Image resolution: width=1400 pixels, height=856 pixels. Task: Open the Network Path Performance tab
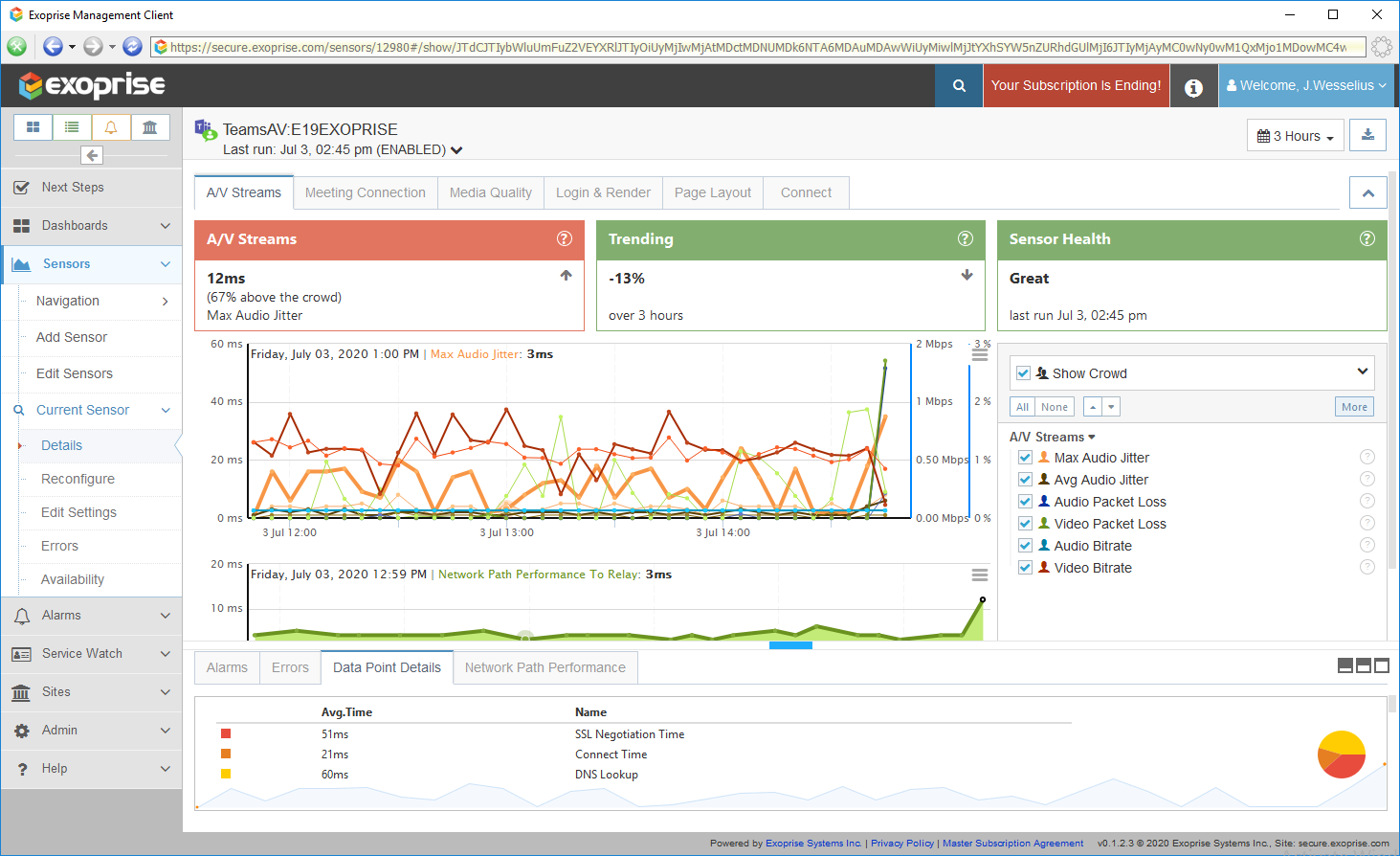click(544, 667)
